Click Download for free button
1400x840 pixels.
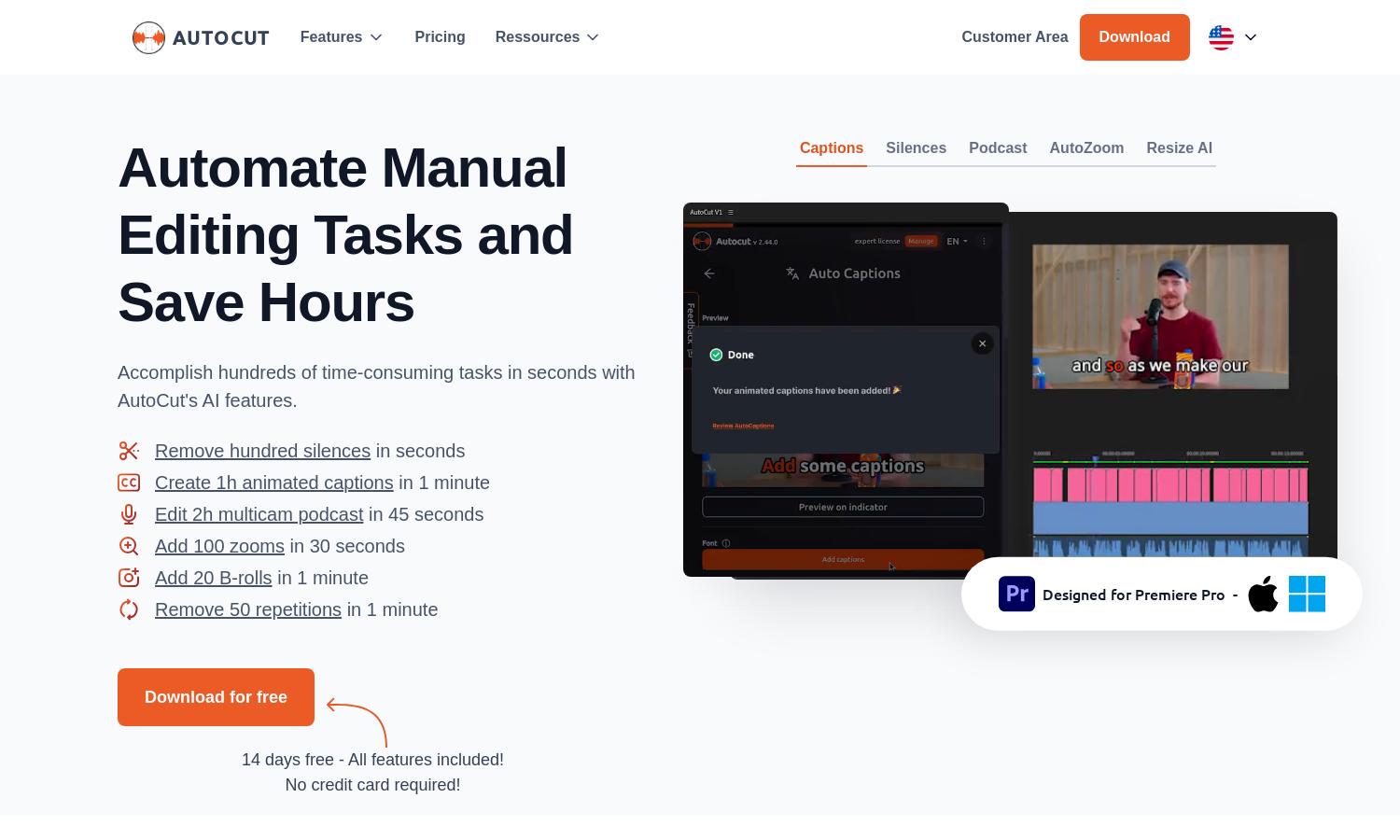tap(216, 697)
